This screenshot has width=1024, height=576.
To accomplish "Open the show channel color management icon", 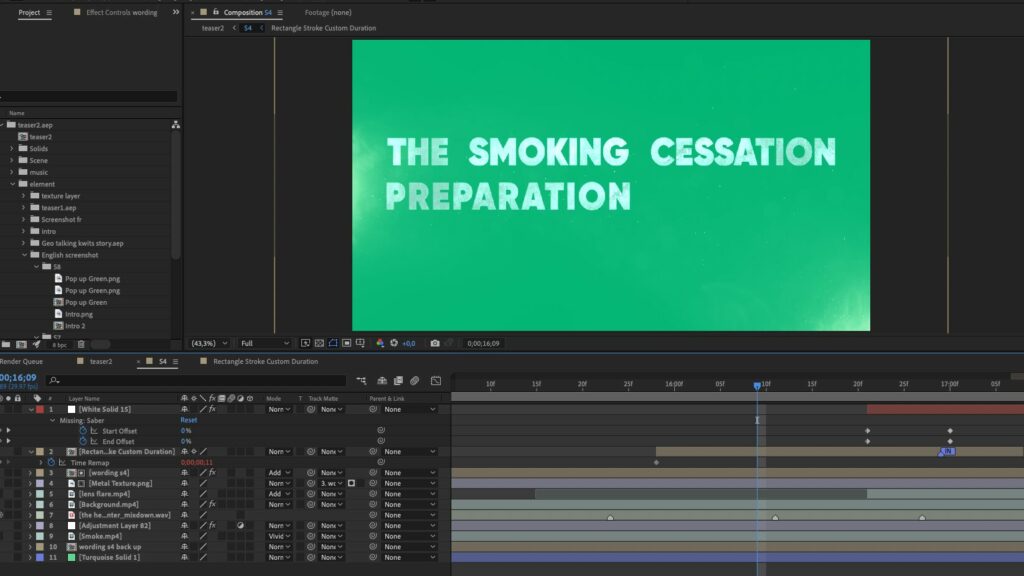I will click(380, 343).
